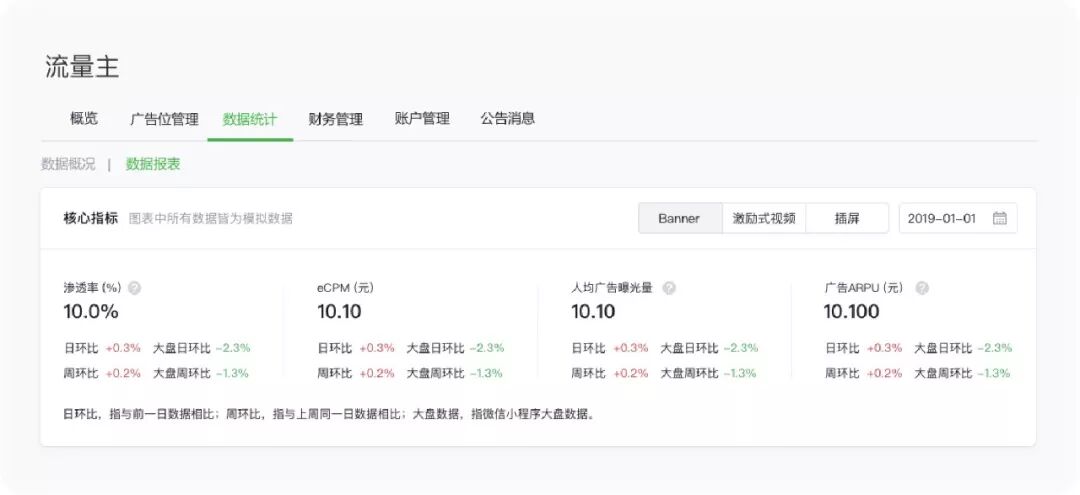Select the 数据统计 tab

point(250,119)
